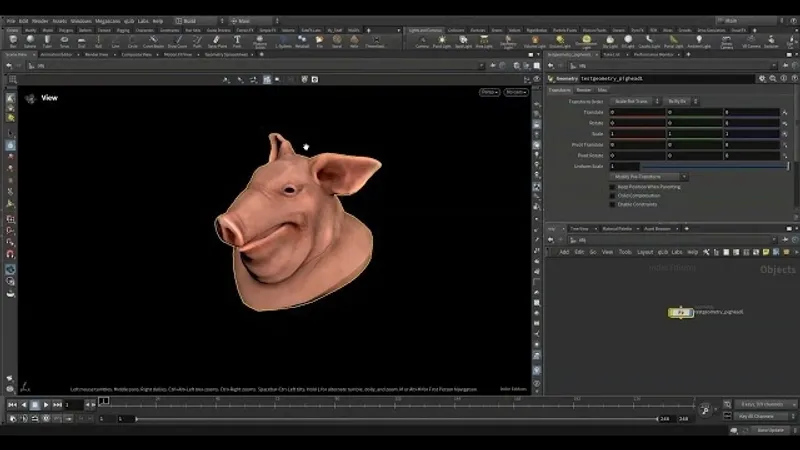Toggle Enable Constraints checkbox
This screenshot has height=450, width=800.
click(612, 204)
